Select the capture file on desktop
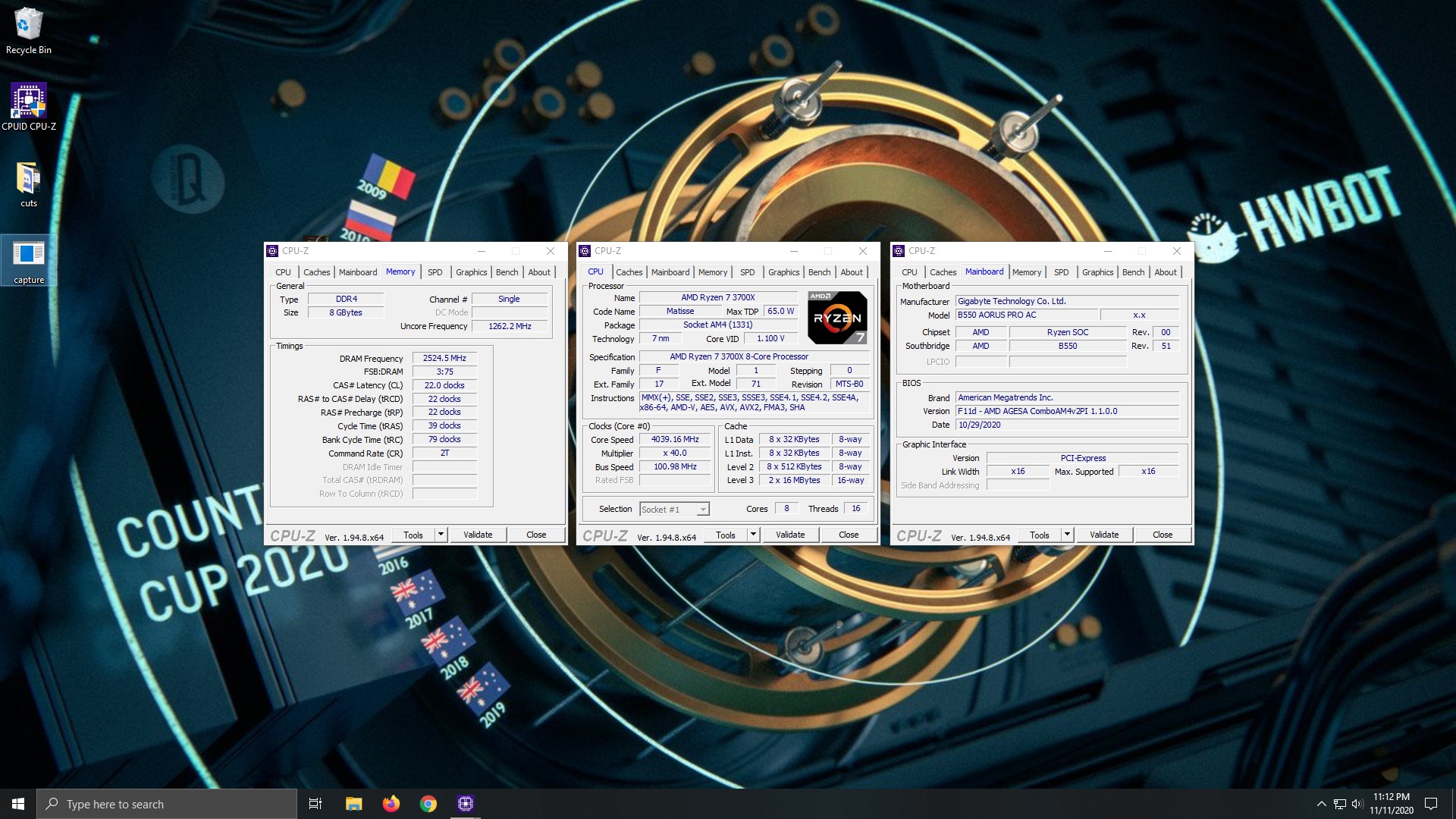The height and width of the screenshot is (819, 1456). [x=28, y=260]
